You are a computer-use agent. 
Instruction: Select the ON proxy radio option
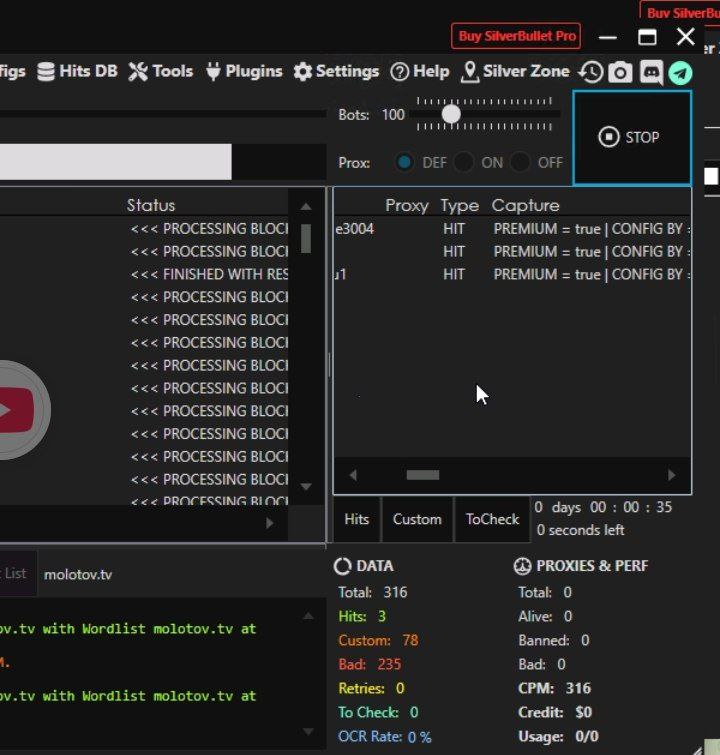pyautogui.click(x=463, y=162)
